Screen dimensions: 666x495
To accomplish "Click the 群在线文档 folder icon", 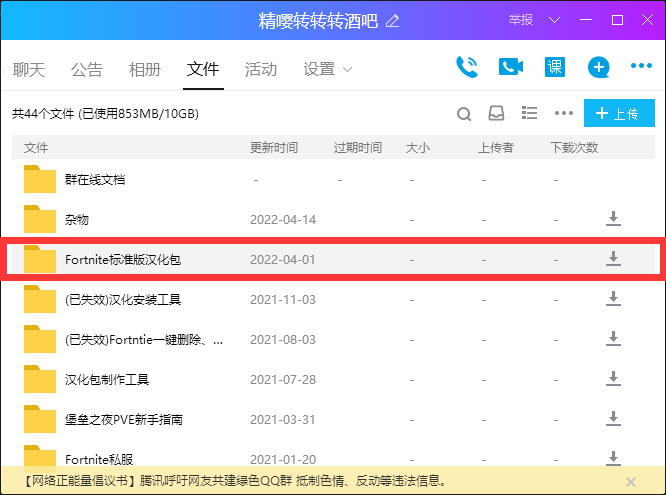I will coord(40,179).
